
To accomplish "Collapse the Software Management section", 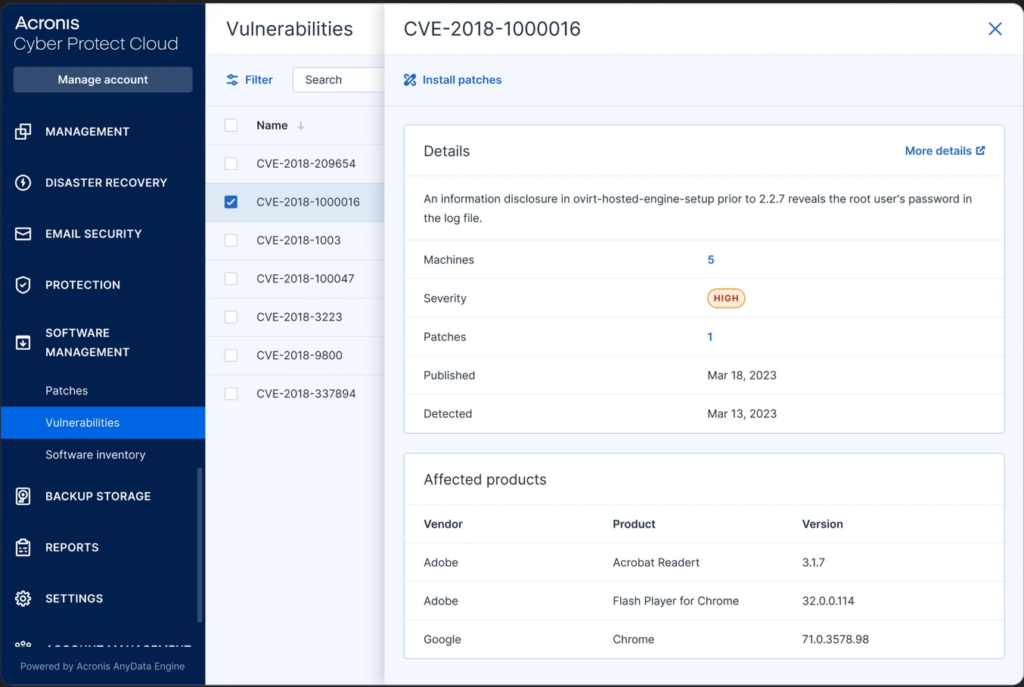I will coord(21,342).
